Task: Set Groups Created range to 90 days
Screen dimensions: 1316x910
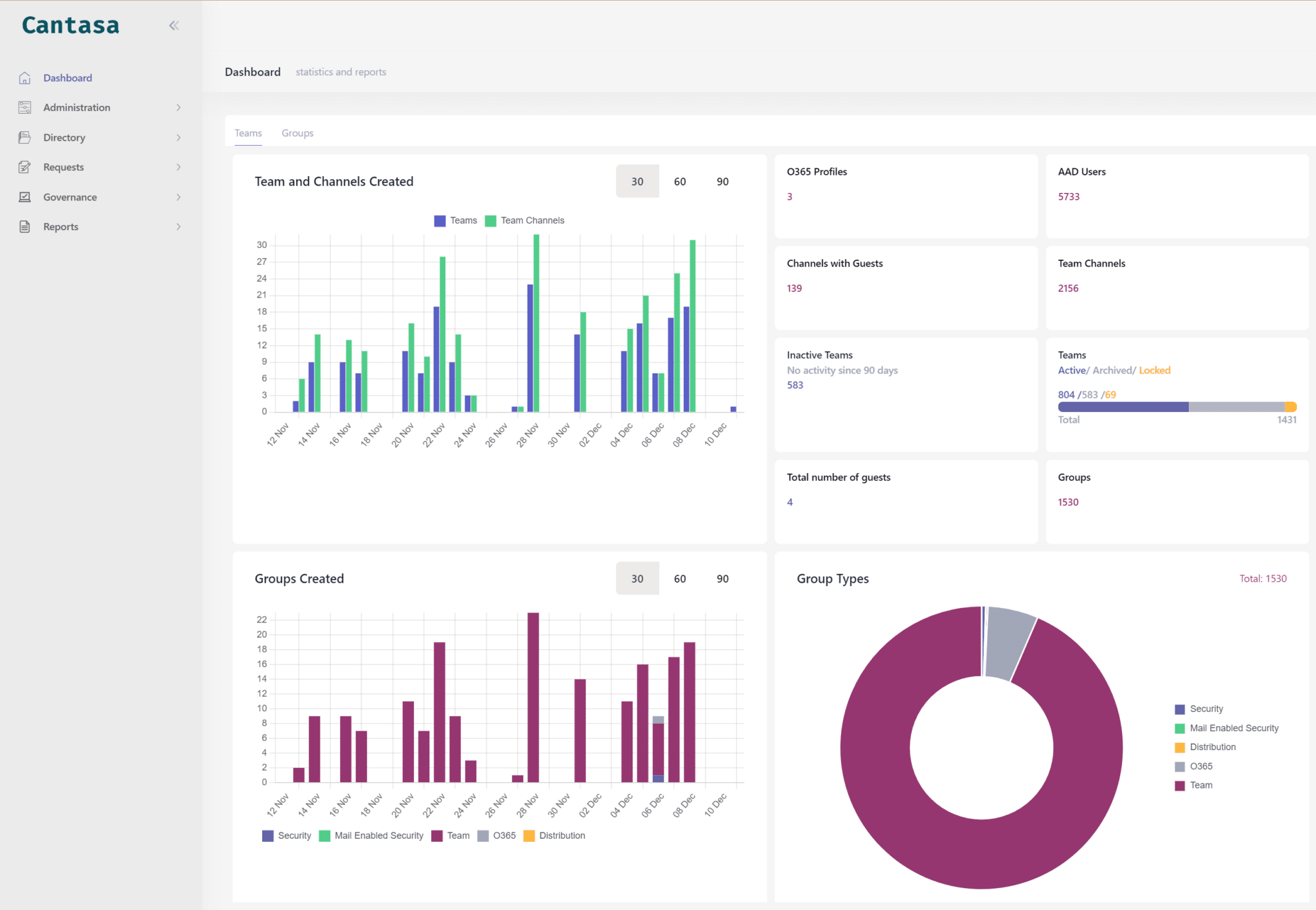Action: pos(722,578)
